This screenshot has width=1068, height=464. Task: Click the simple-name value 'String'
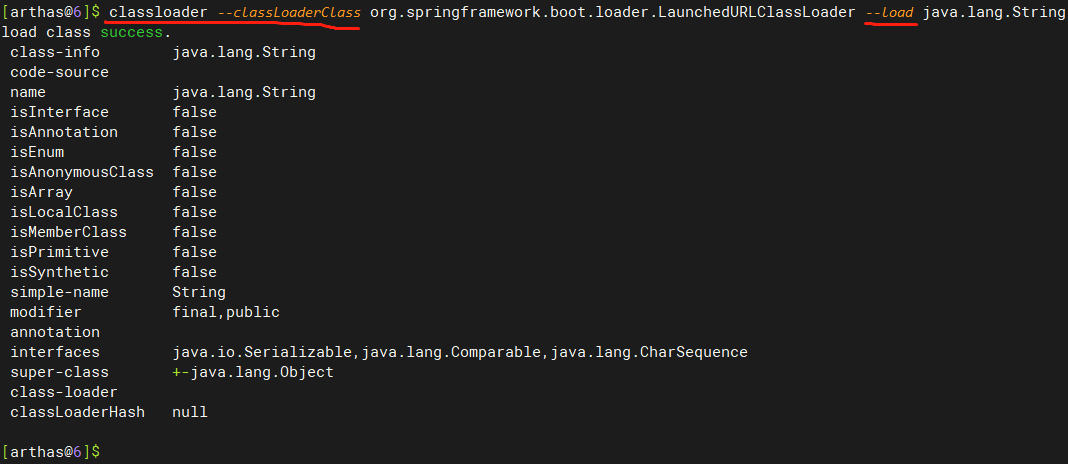point(198,292)
